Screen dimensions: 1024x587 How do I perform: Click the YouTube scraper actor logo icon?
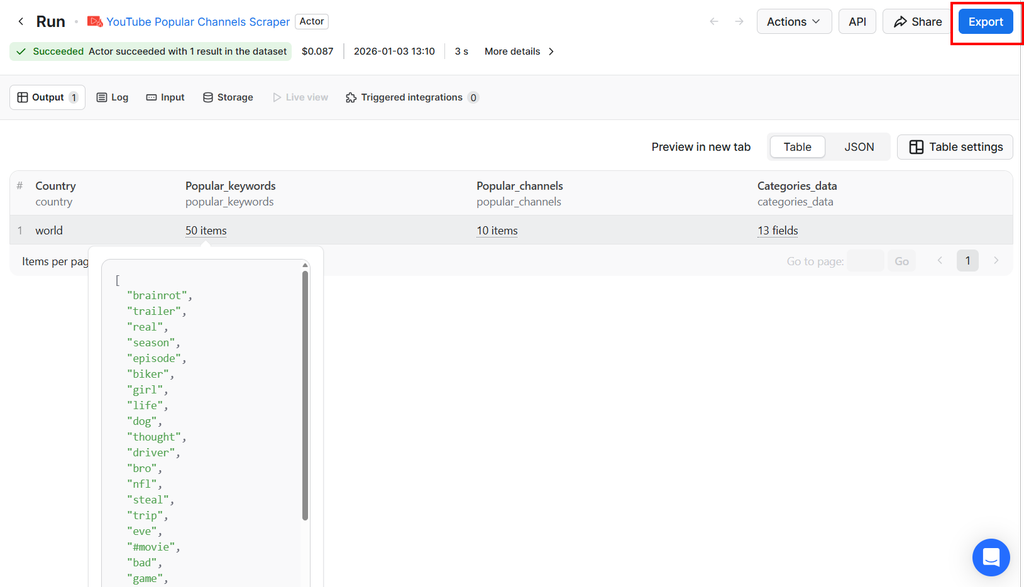point(95,22)
